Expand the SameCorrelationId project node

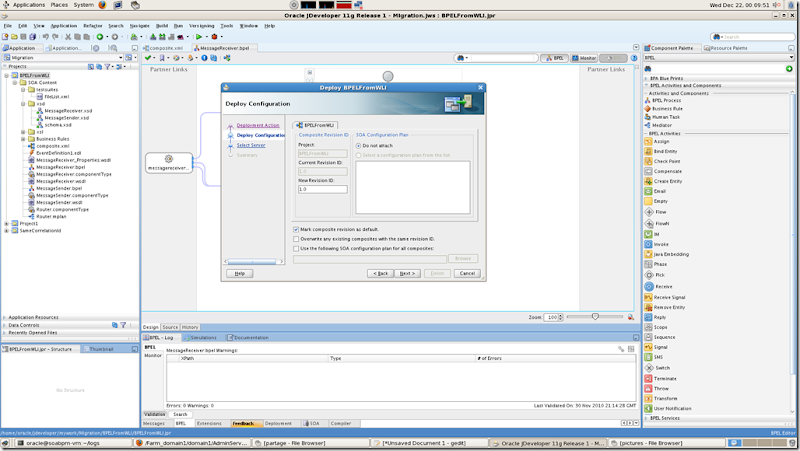point(7,231)
